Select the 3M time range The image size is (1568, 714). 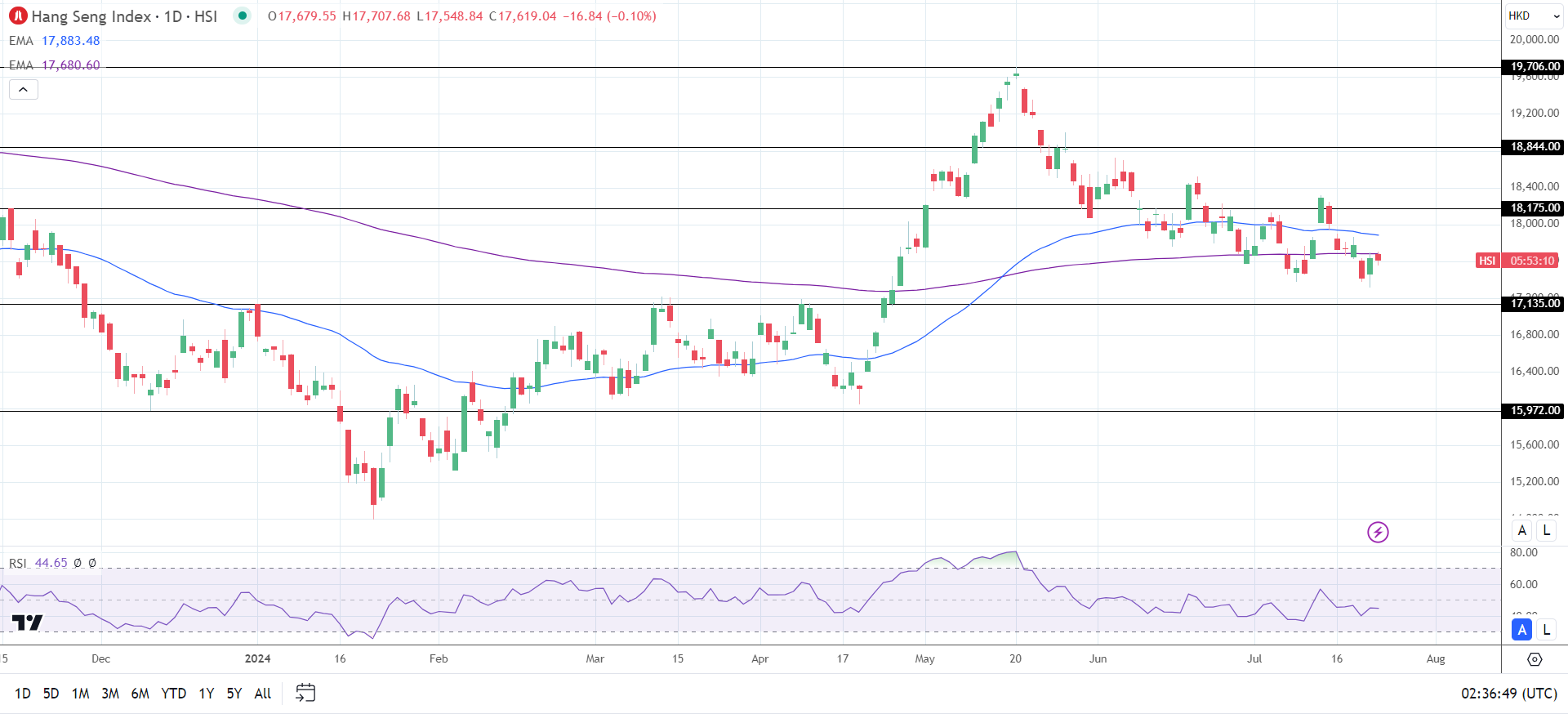pyautogui.click(x=110, y=694)
